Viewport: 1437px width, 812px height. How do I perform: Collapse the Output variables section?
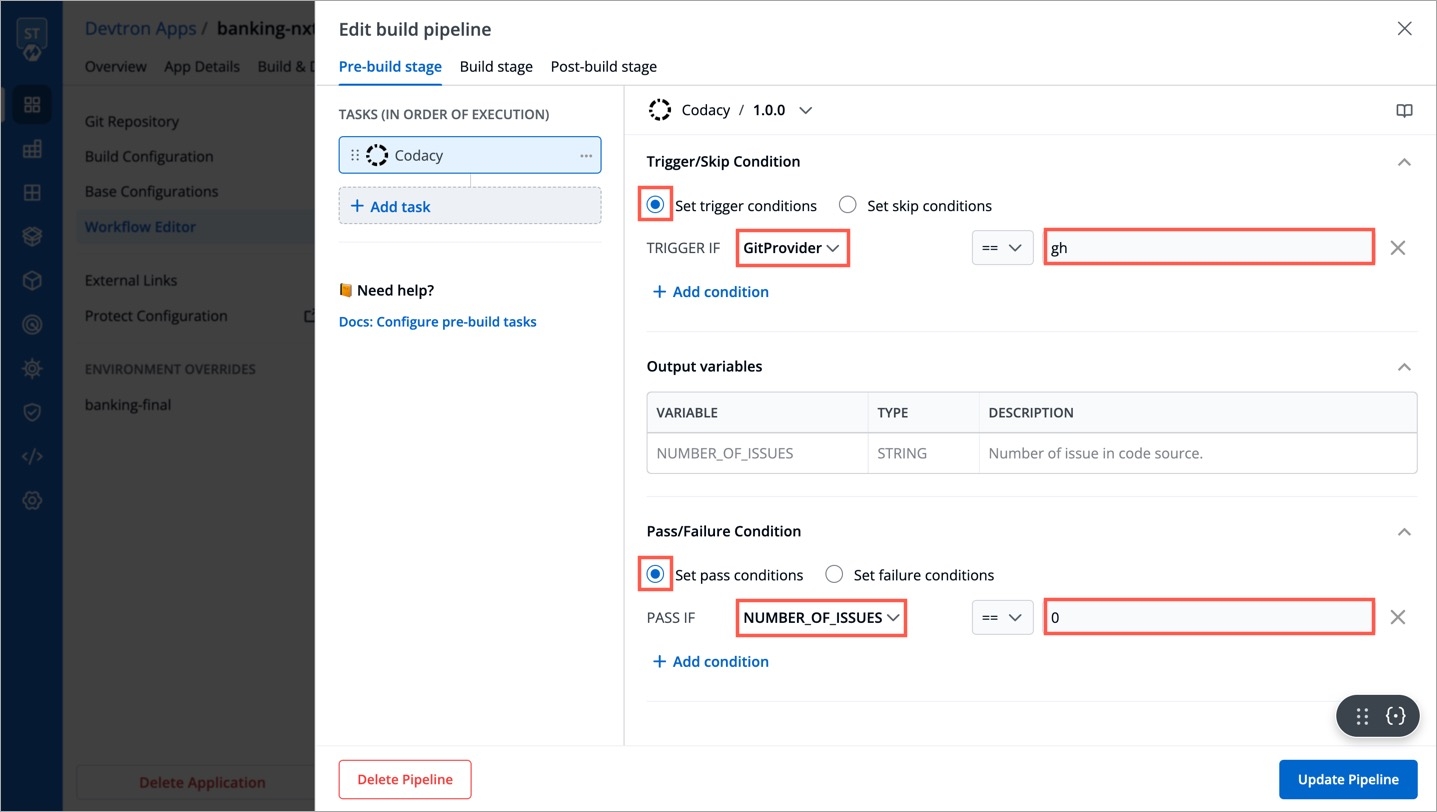1404,367
